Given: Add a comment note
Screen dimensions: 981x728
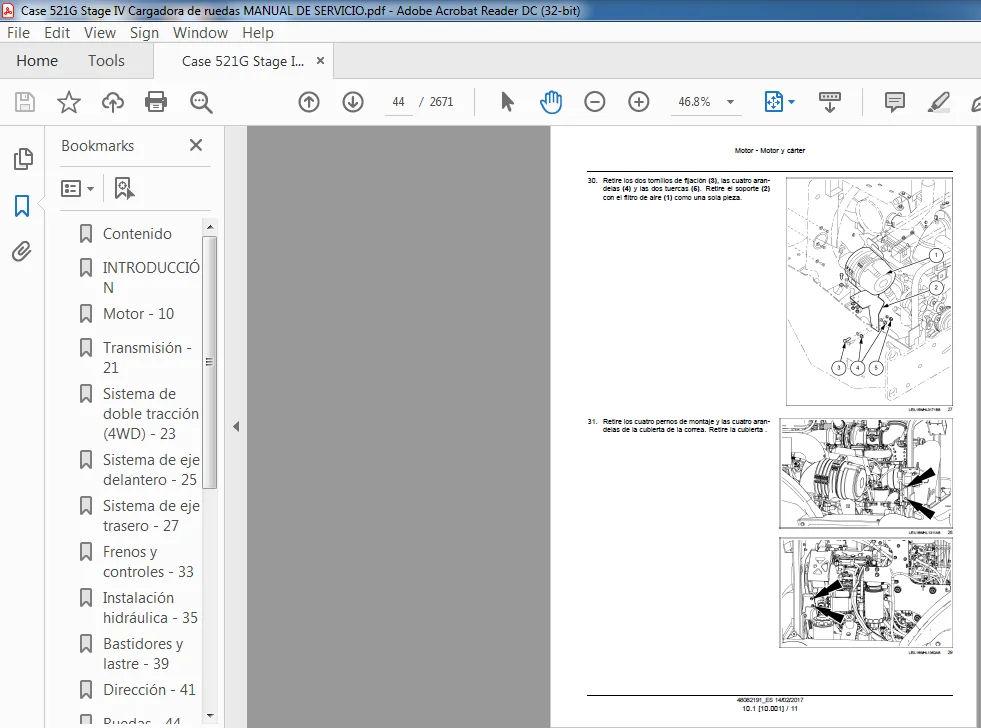Looking at the screenshot, I should 895,102.
